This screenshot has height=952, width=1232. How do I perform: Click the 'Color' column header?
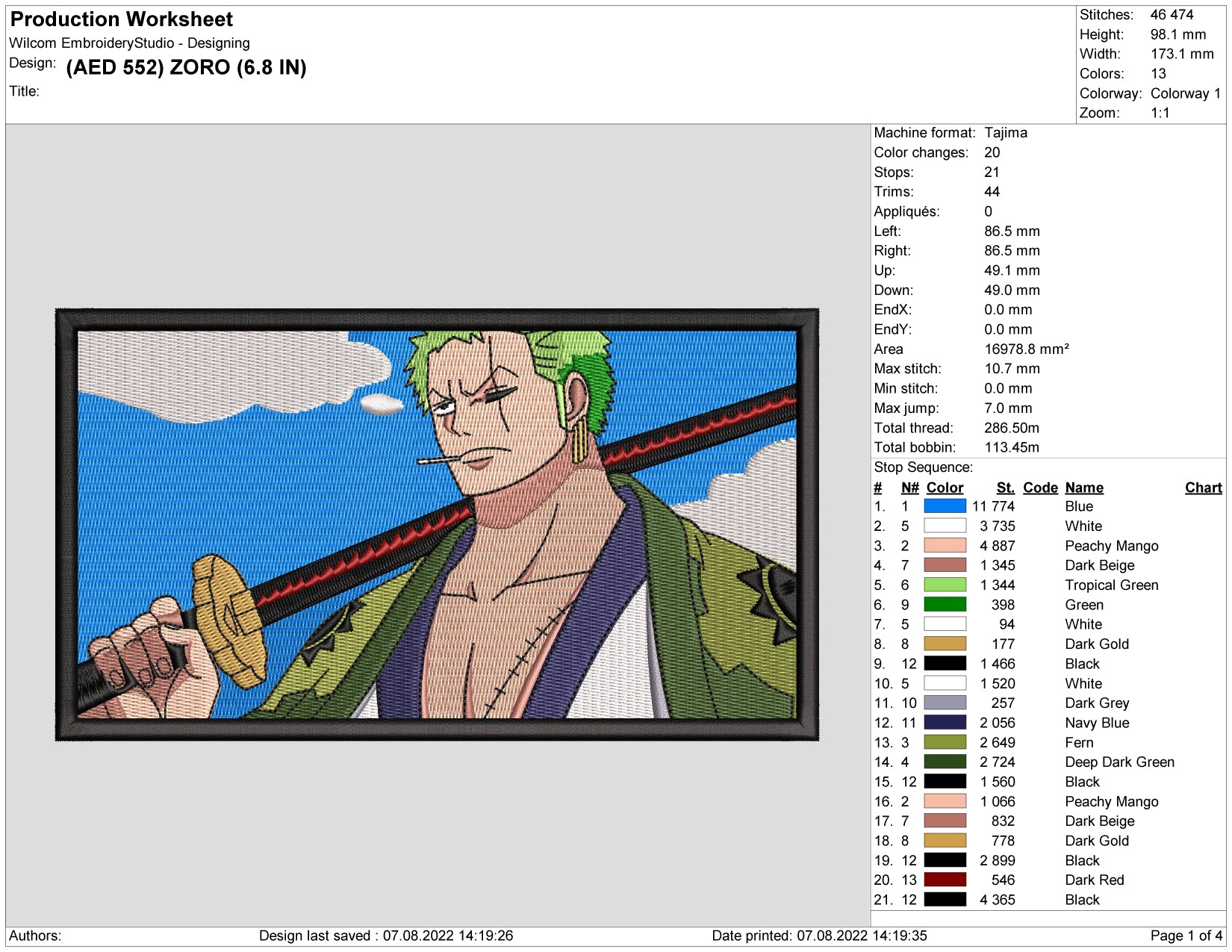945,488
